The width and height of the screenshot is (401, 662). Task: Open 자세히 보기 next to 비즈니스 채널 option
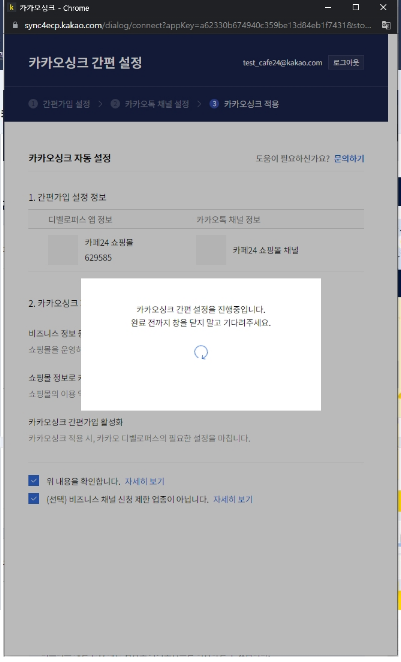[233, 499]
